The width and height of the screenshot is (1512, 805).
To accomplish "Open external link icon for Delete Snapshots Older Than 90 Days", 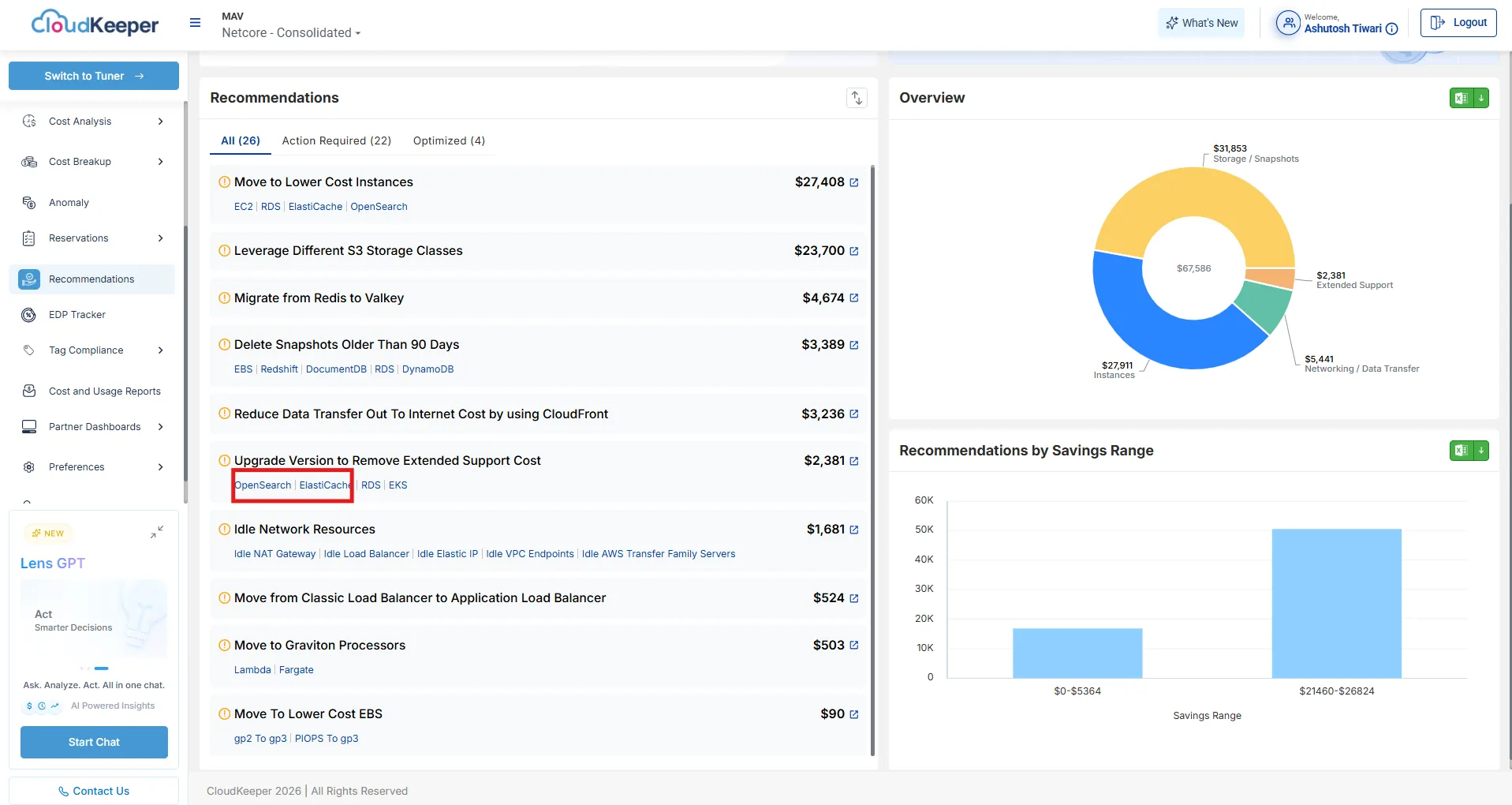I will pyautogui.click(x=853, y=345).
